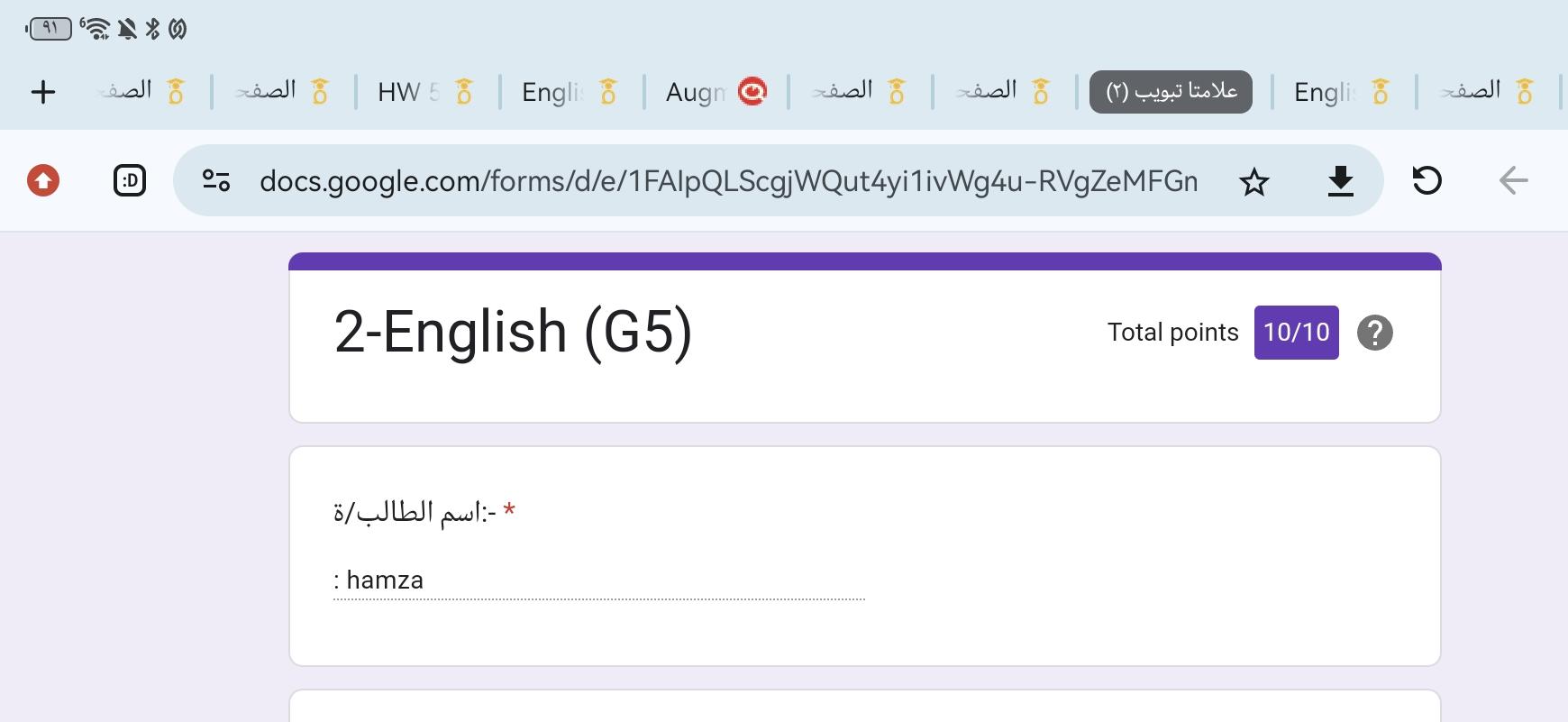Screen dimensions: 1568x722
Task: Click the red upload arrow icon
Action: click(43, 181)
